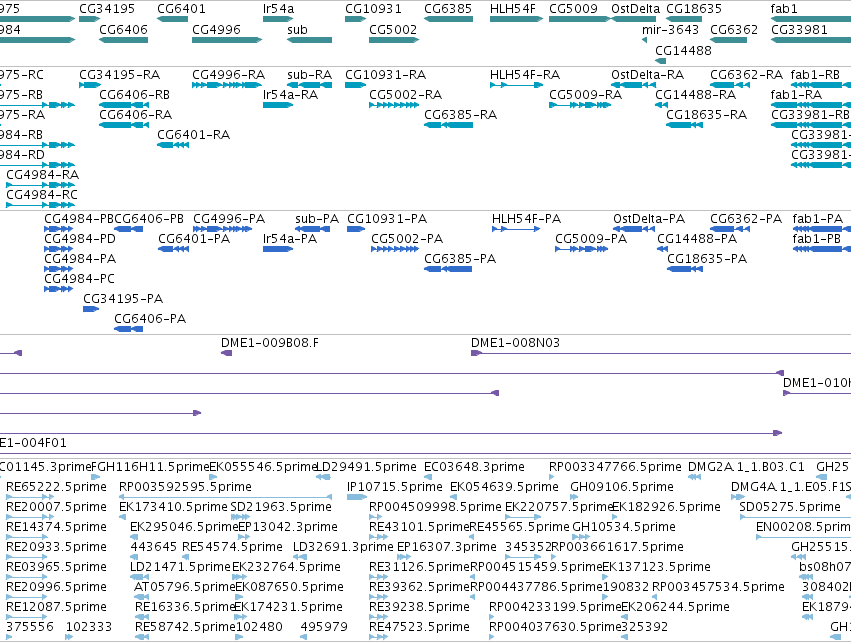Select the DME1-008N03 clone

click(x=661, y=353)
